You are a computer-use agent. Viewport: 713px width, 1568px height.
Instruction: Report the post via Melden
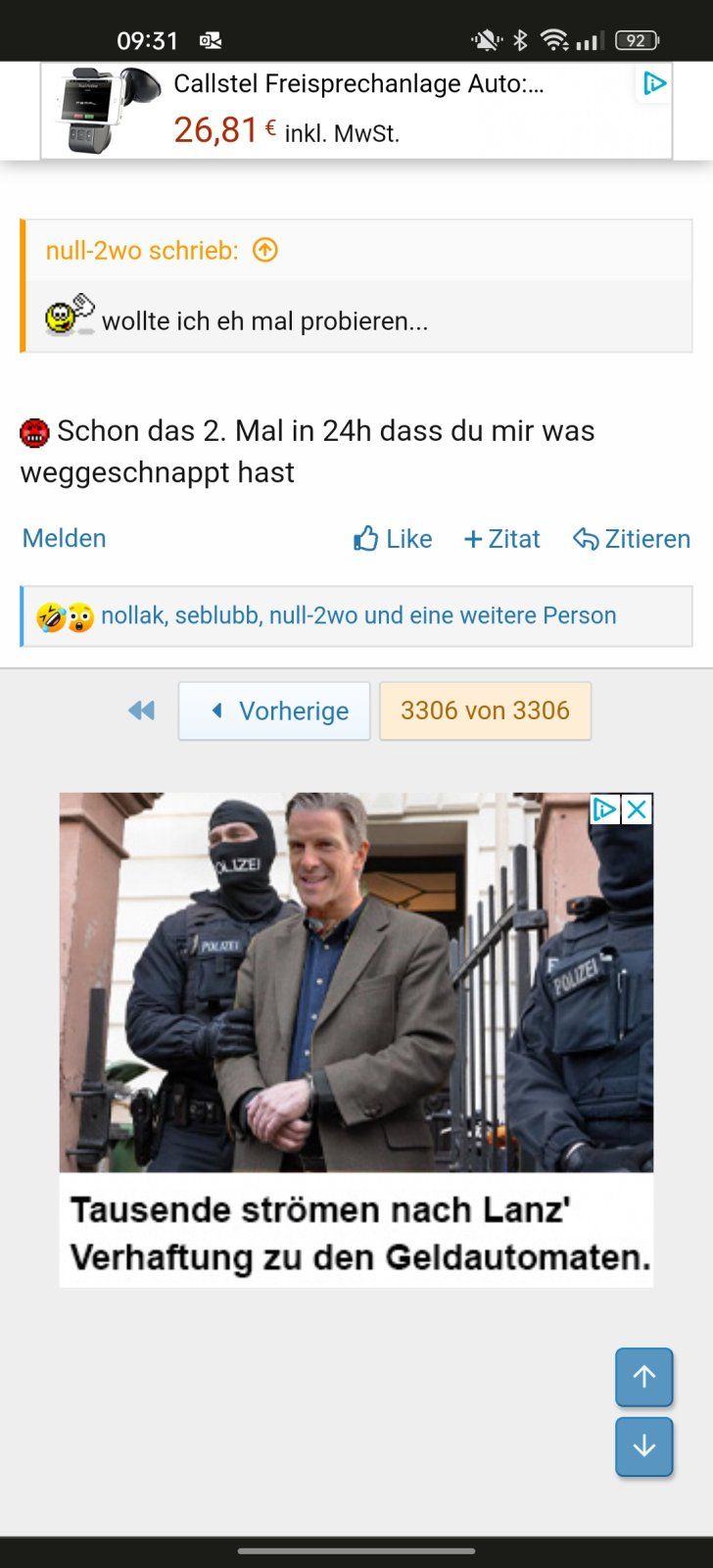[64, 538]
